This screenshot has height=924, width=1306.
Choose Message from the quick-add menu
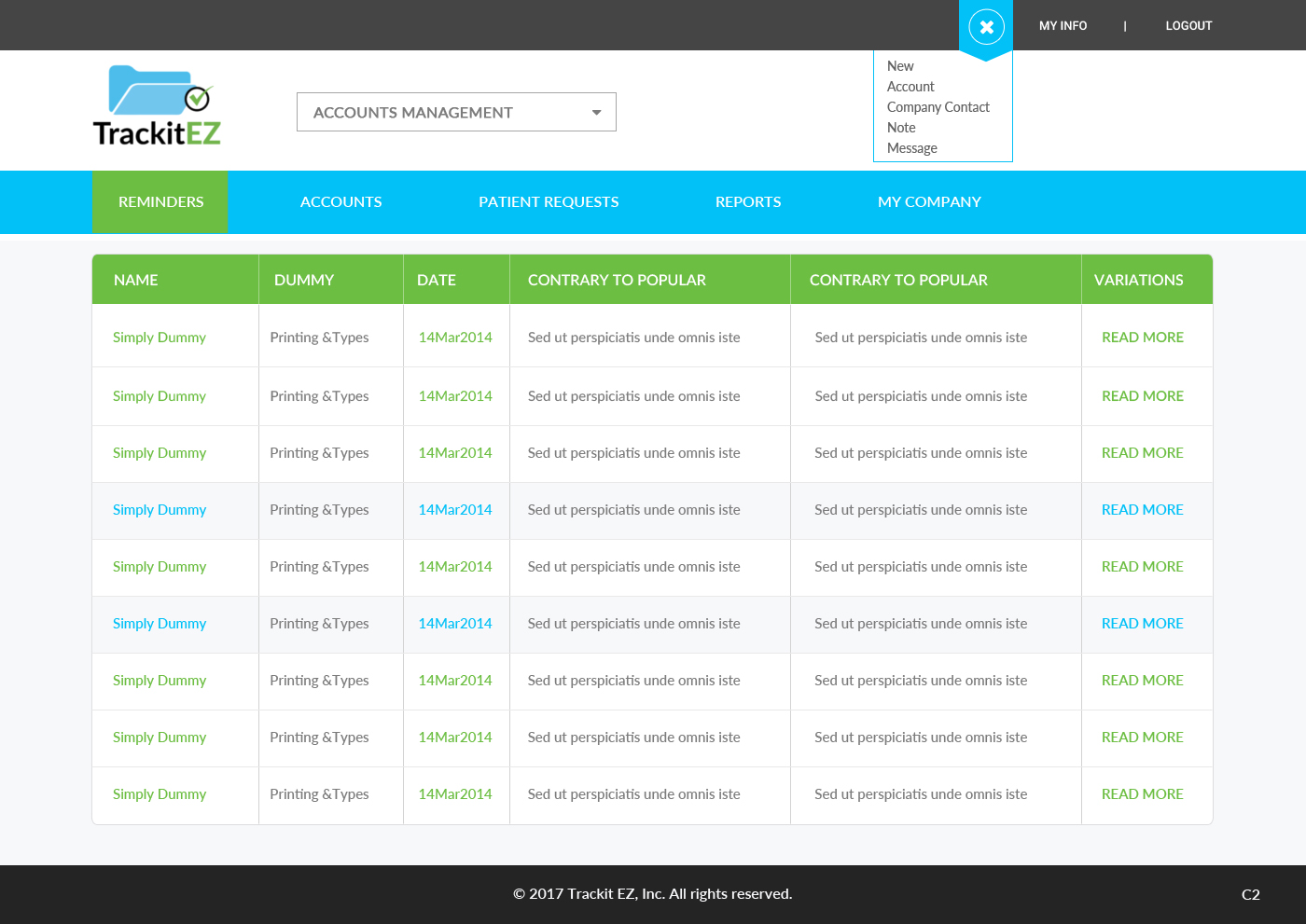[911, 148]
